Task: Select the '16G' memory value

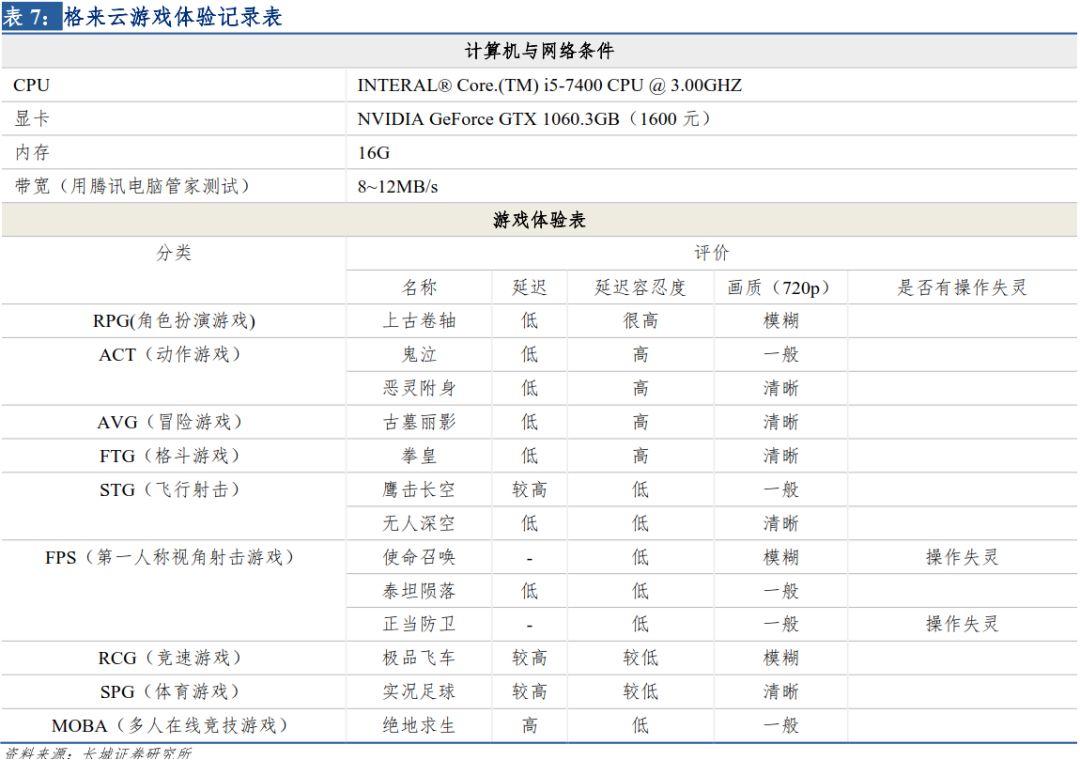Action: click(373, 153)
